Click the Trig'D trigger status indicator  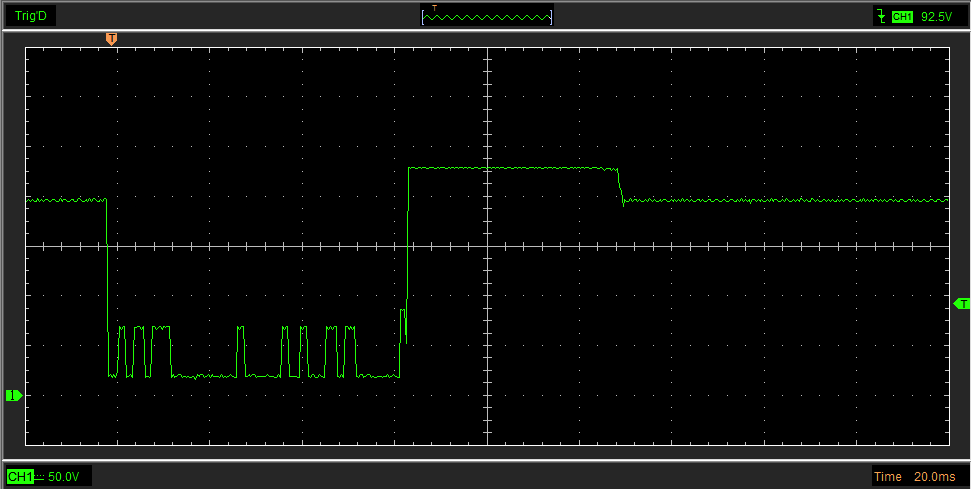click(31, 16)
